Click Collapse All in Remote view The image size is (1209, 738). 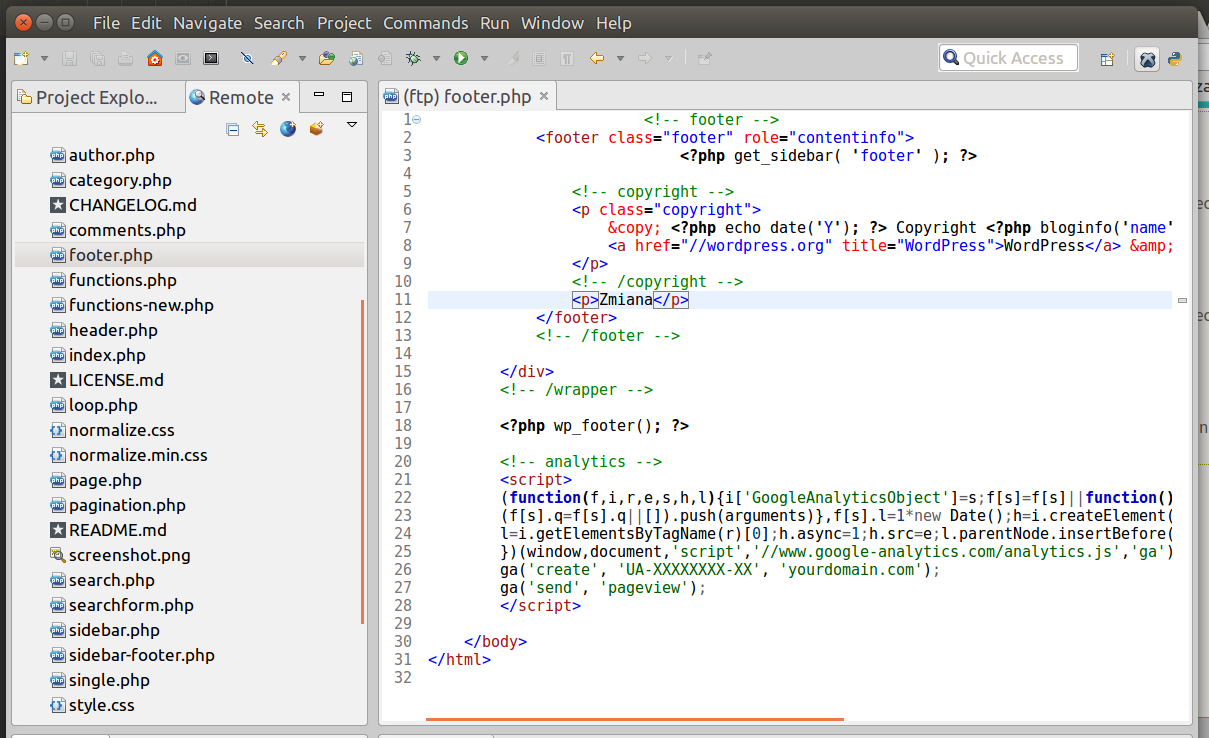click(233, 129)
